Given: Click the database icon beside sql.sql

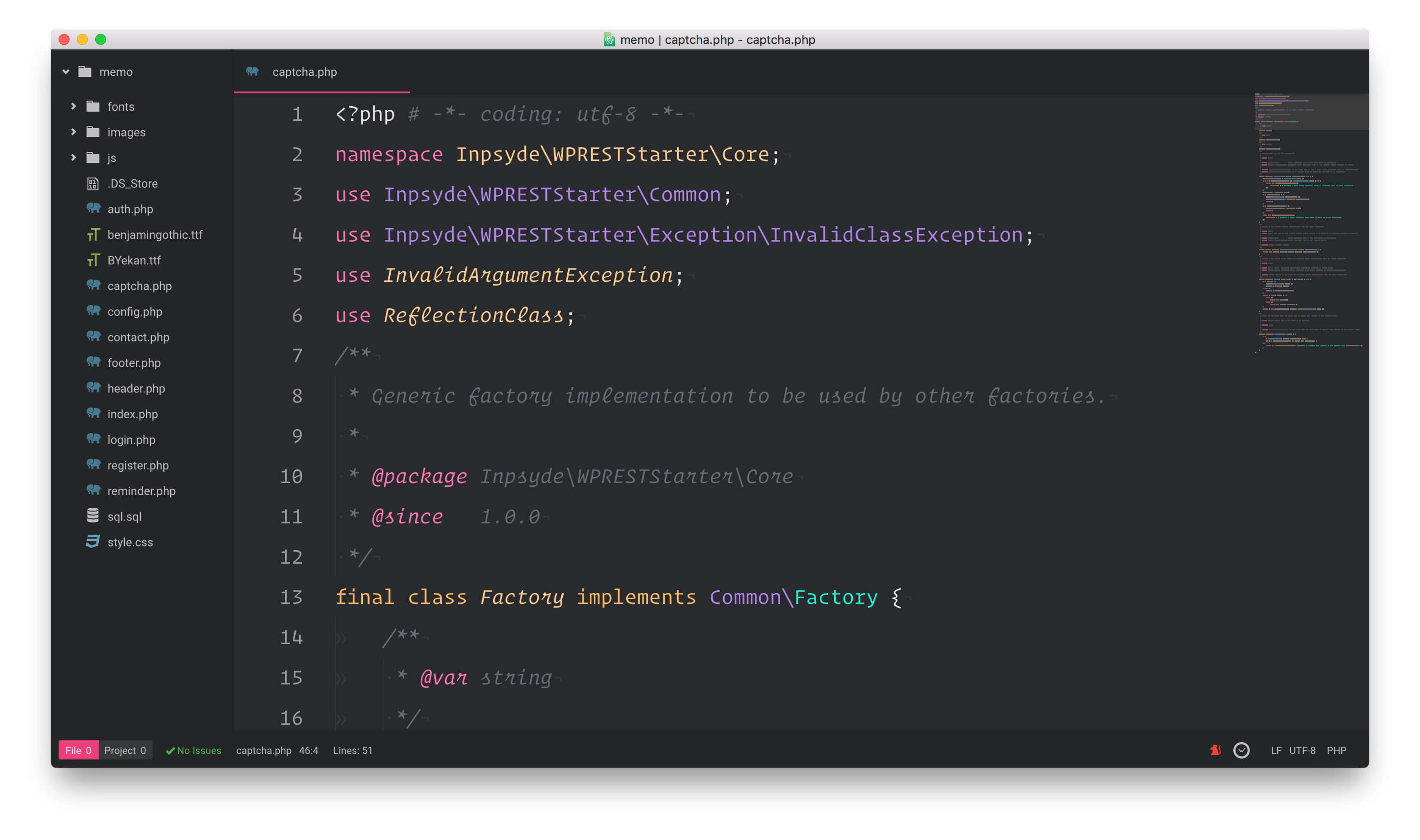Looking at the screenshot, I should pyautogui.click(x=93, y=516).
